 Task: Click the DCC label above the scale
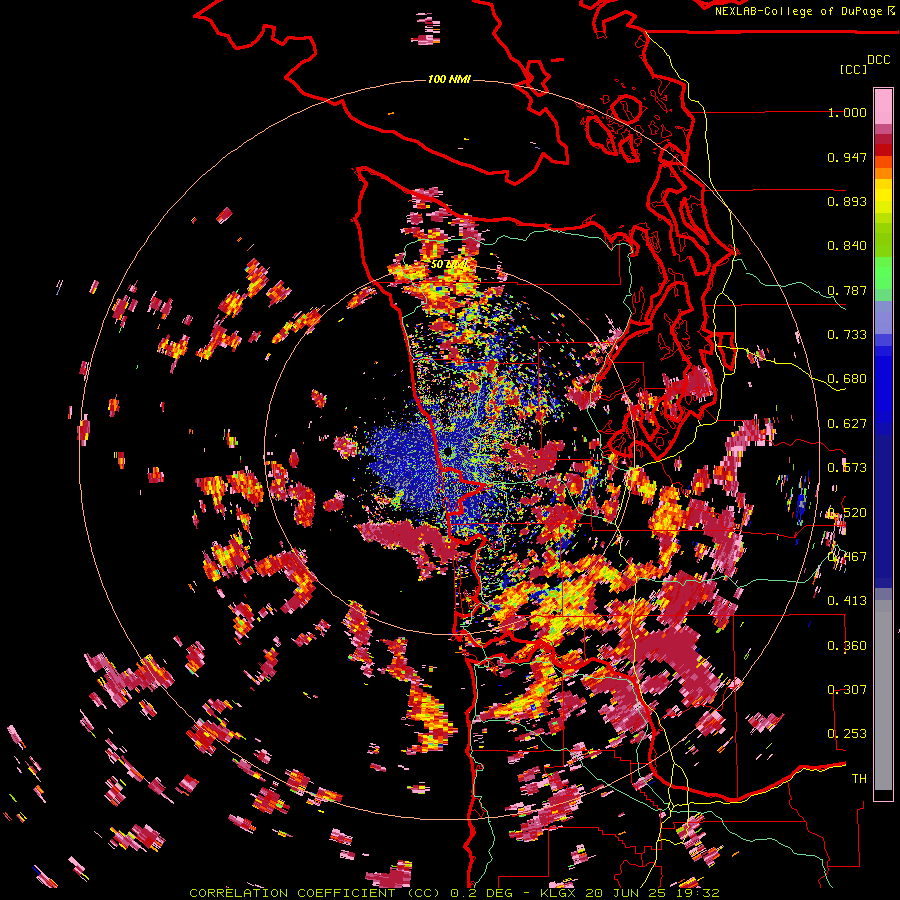point(878,60)
